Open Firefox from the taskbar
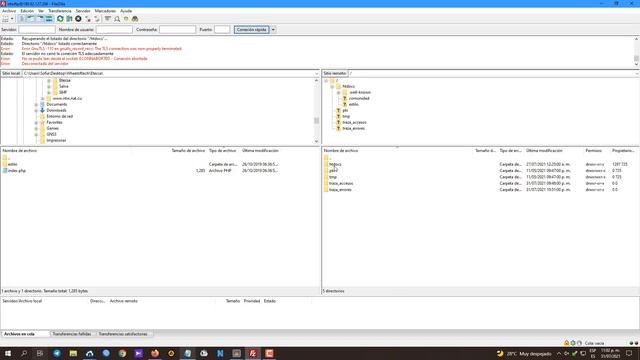640x360 pixels. [x=155, y=353]
